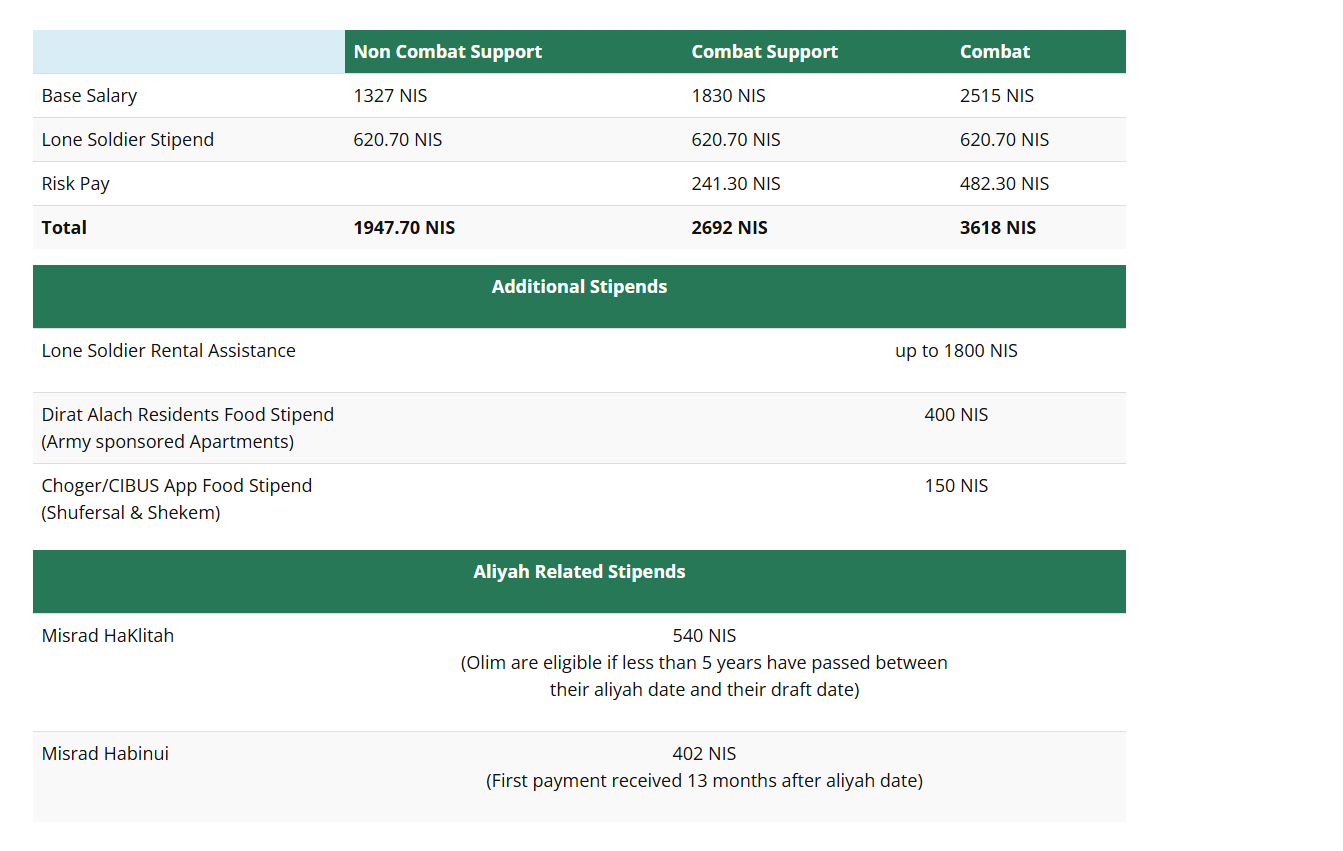
Task: Click the up to 1800 NIS value
Action: 956,351
